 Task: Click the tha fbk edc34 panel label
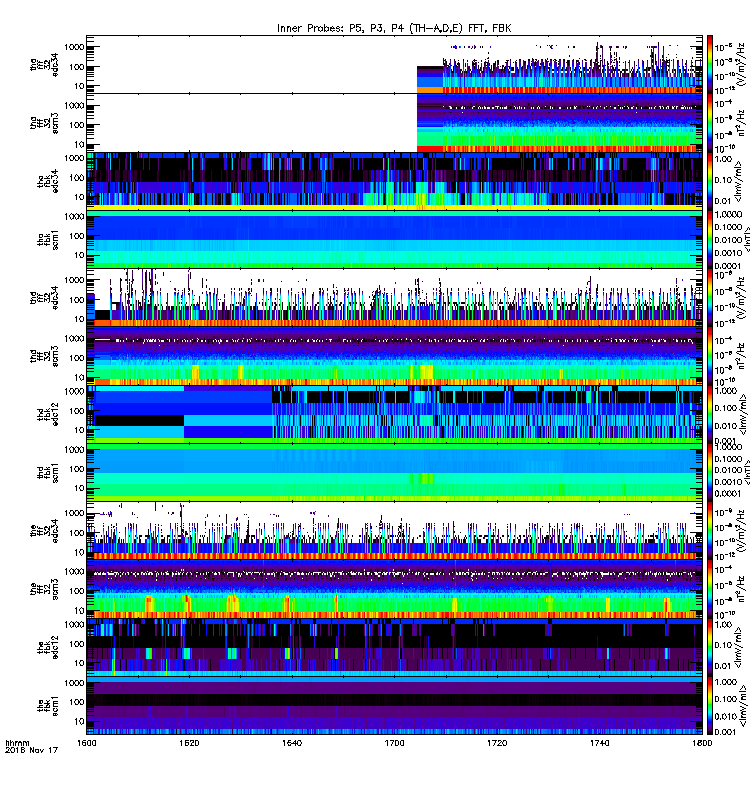pyautogui.click(x=48, y=181)
